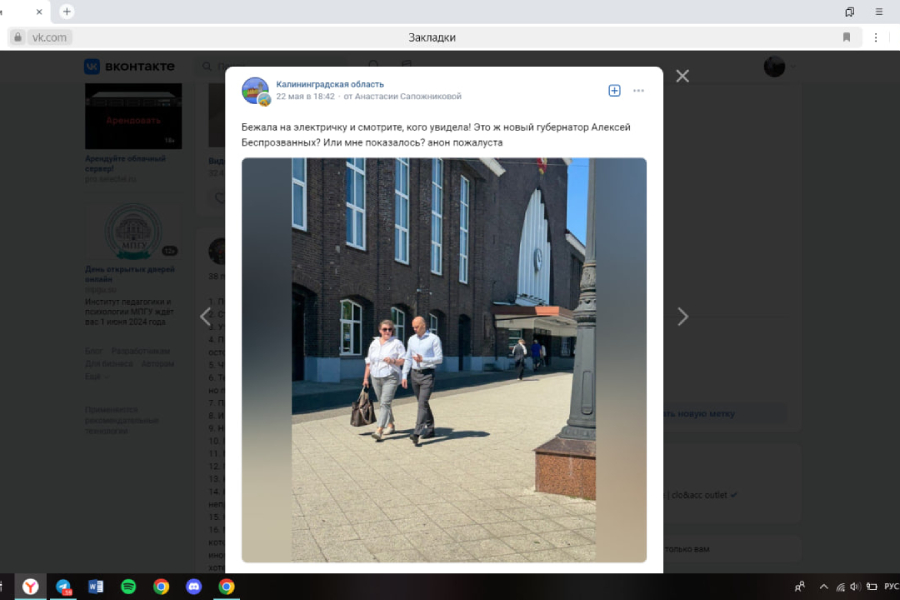
Task: Open the Калининградская область community page
Action: [330, 84]
